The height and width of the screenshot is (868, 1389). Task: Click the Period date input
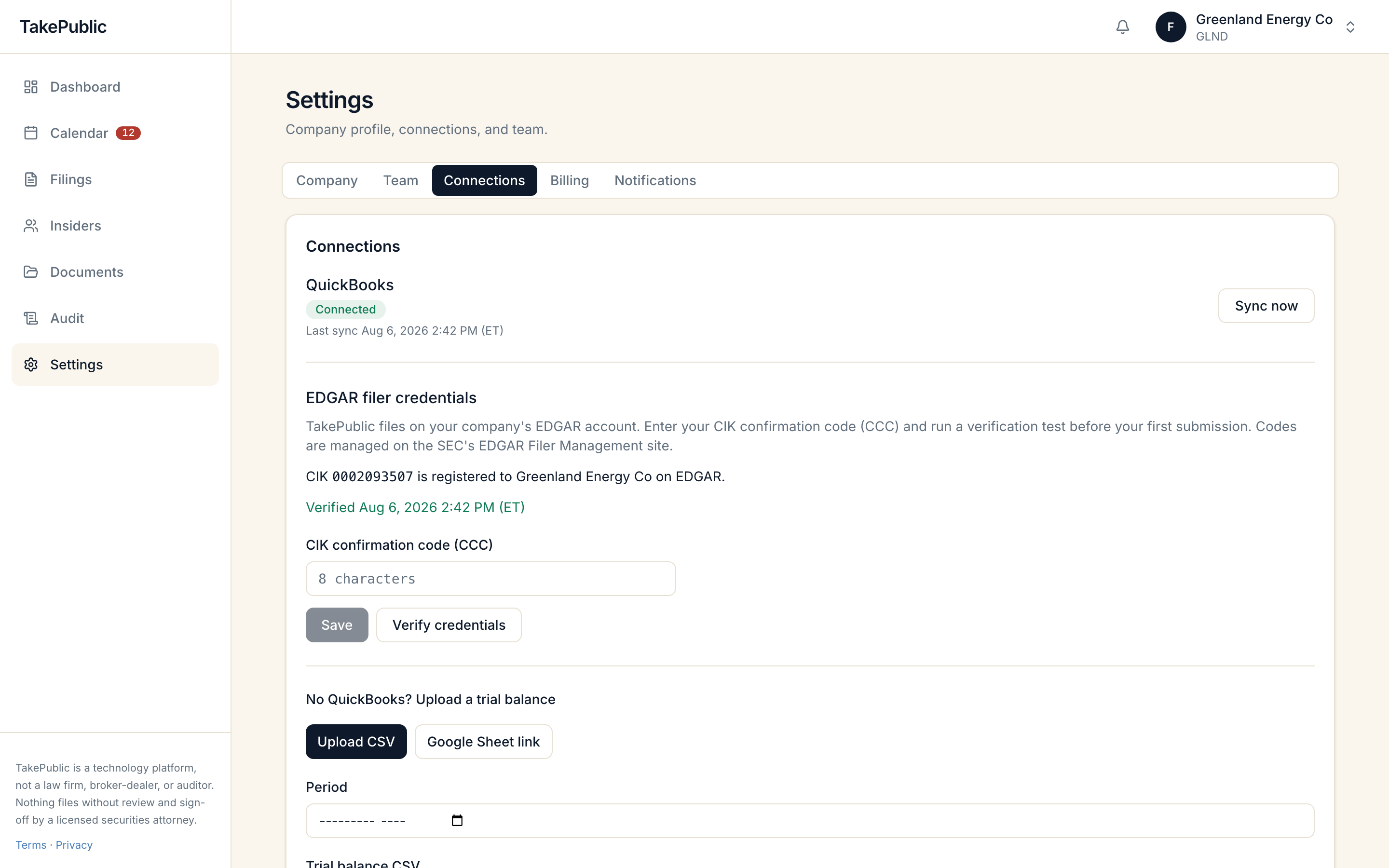click(810, 820)
